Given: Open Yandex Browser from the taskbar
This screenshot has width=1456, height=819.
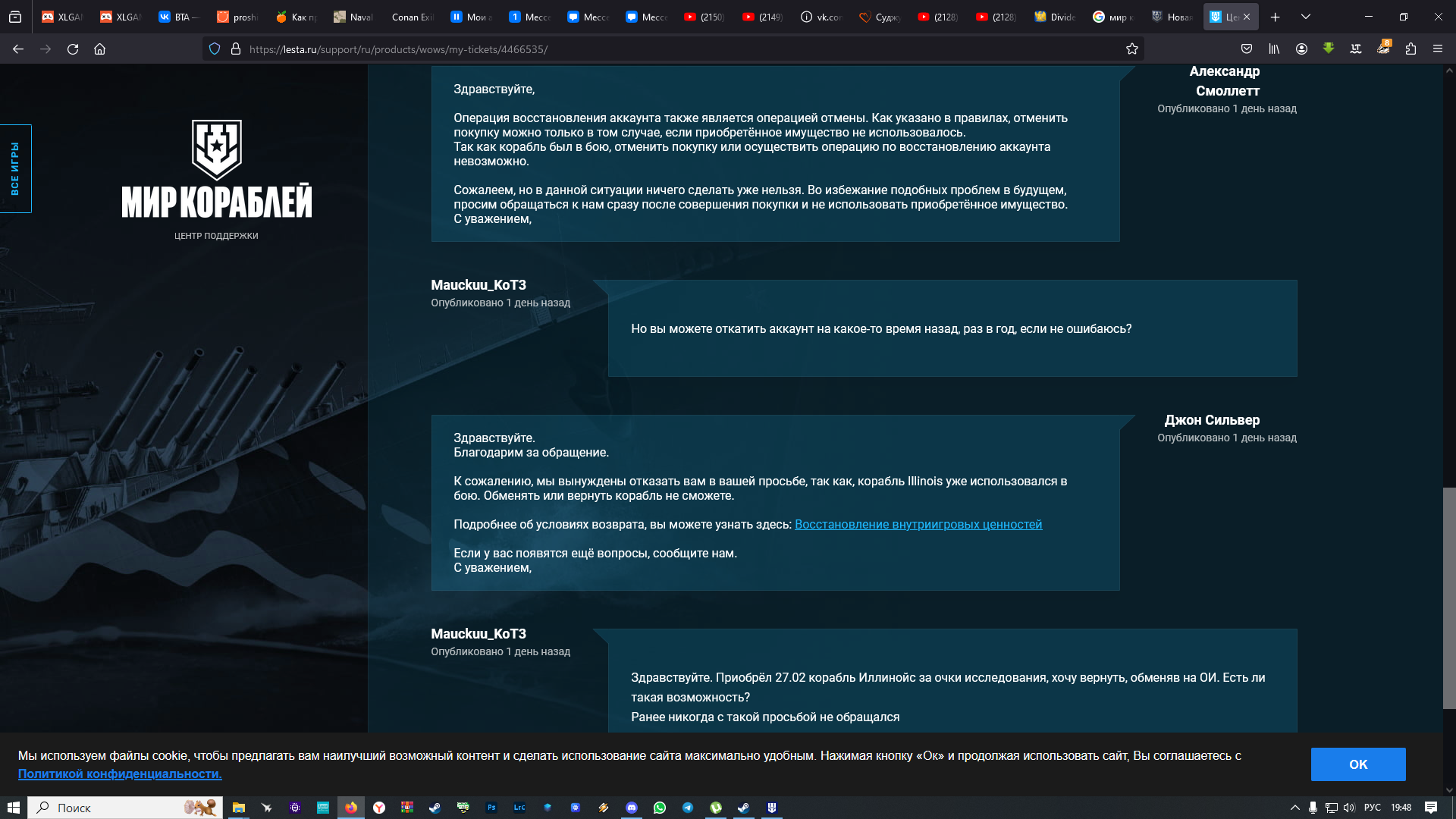Looking at the screenshot, I should point(379,808).
